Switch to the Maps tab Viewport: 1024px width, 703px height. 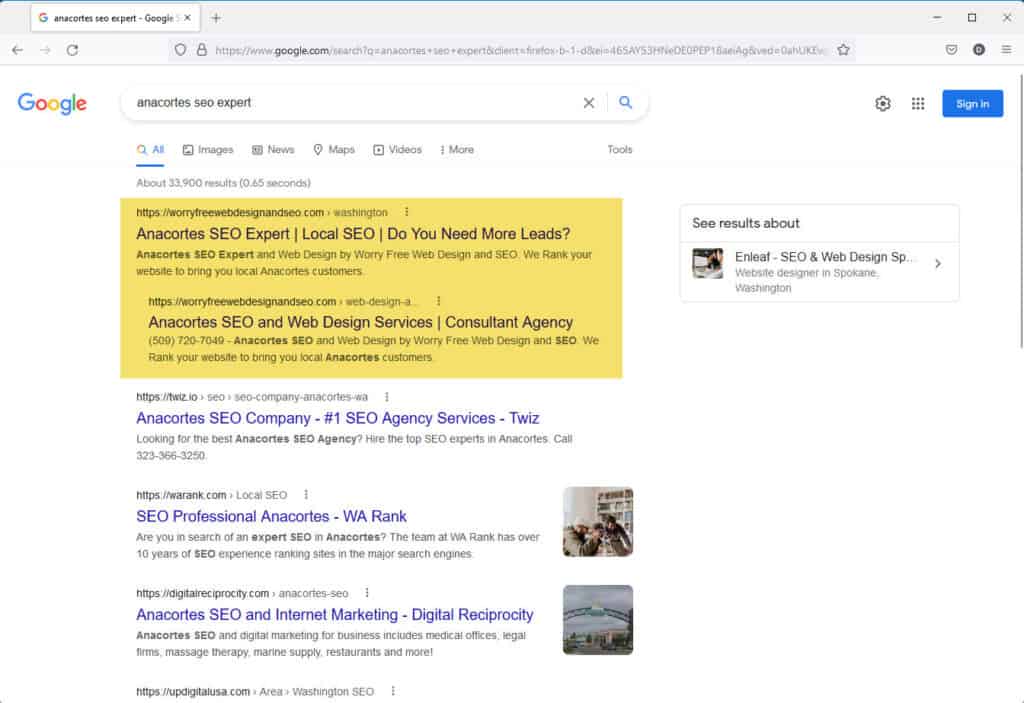(x=334, y=150)
